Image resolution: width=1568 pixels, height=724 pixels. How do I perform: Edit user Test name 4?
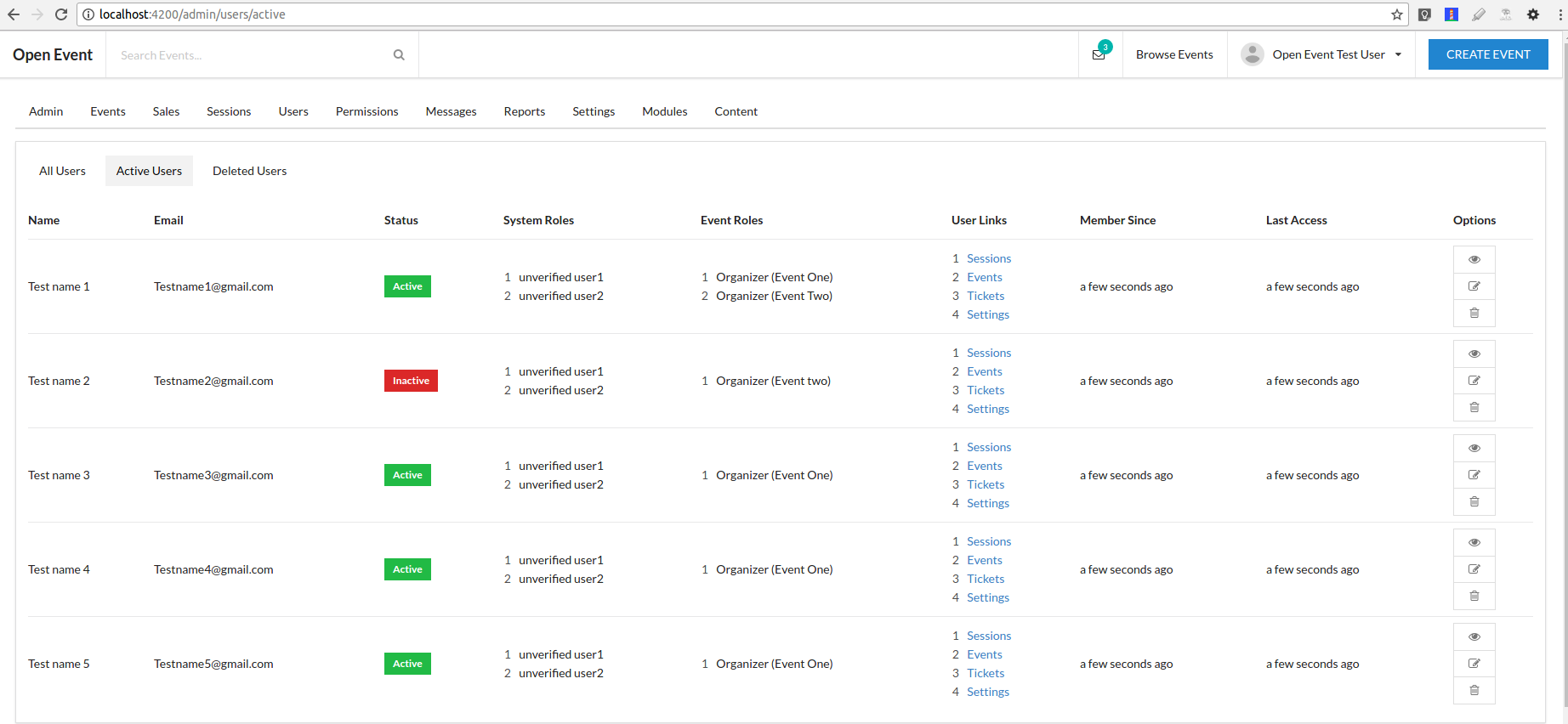1474,569
